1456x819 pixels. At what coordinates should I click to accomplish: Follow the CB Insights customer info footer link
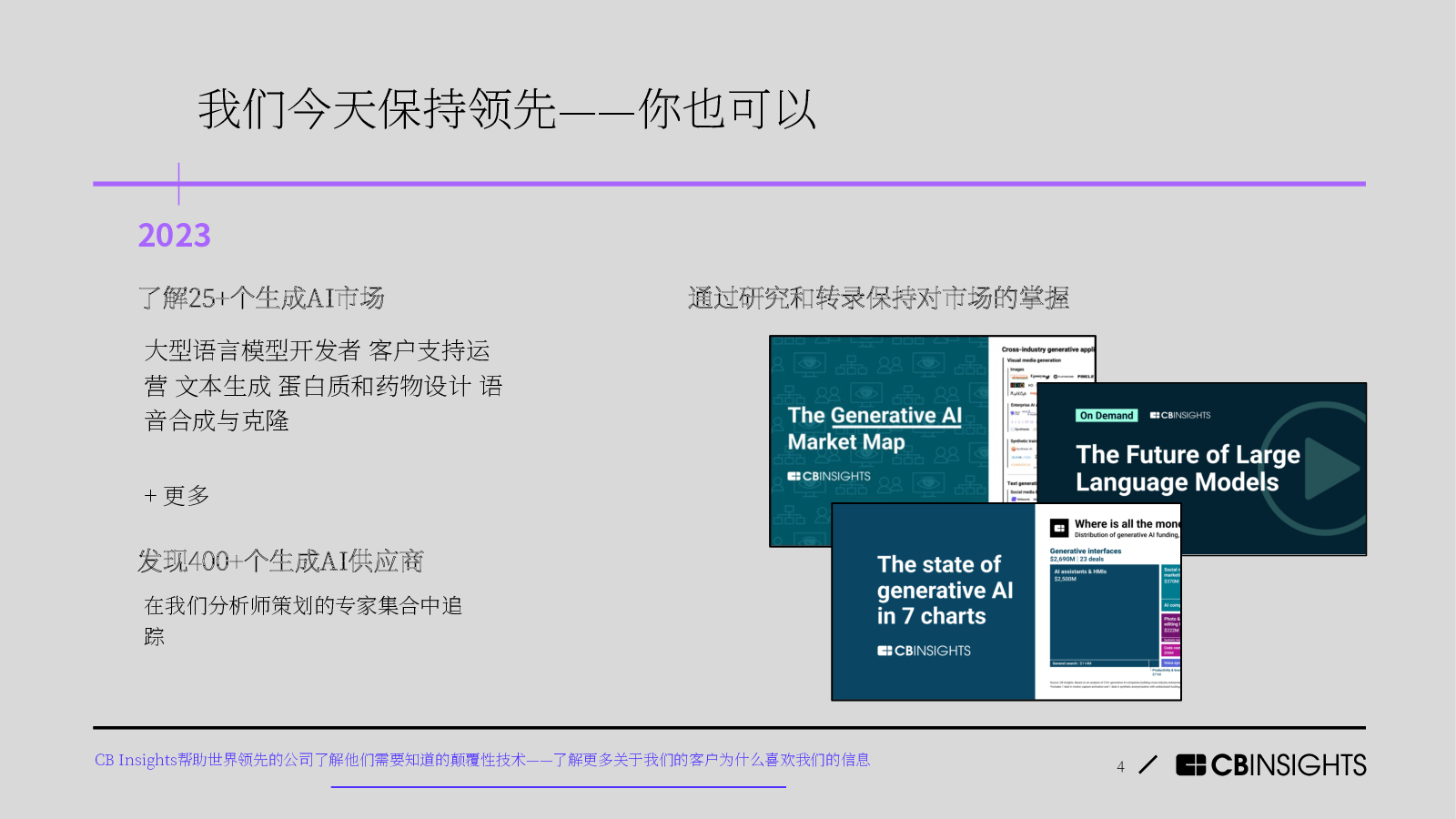[482, 760]
